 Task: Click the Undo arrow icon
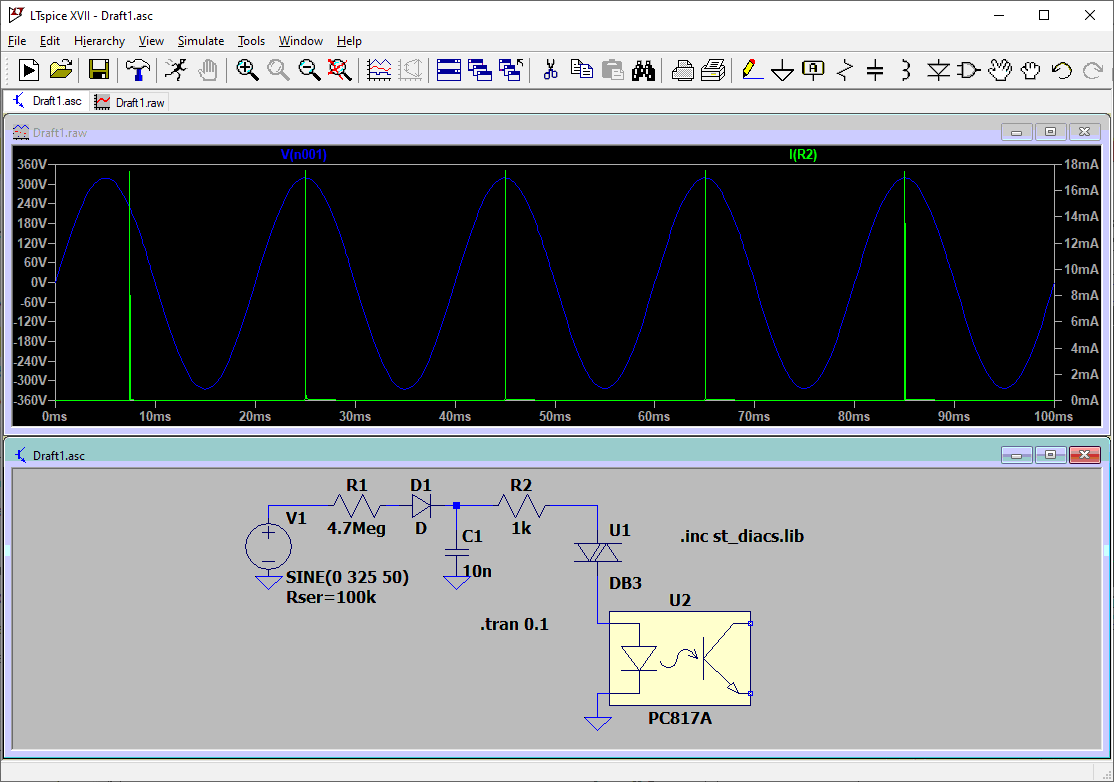pyautogui.click(x=1061, y=70)
